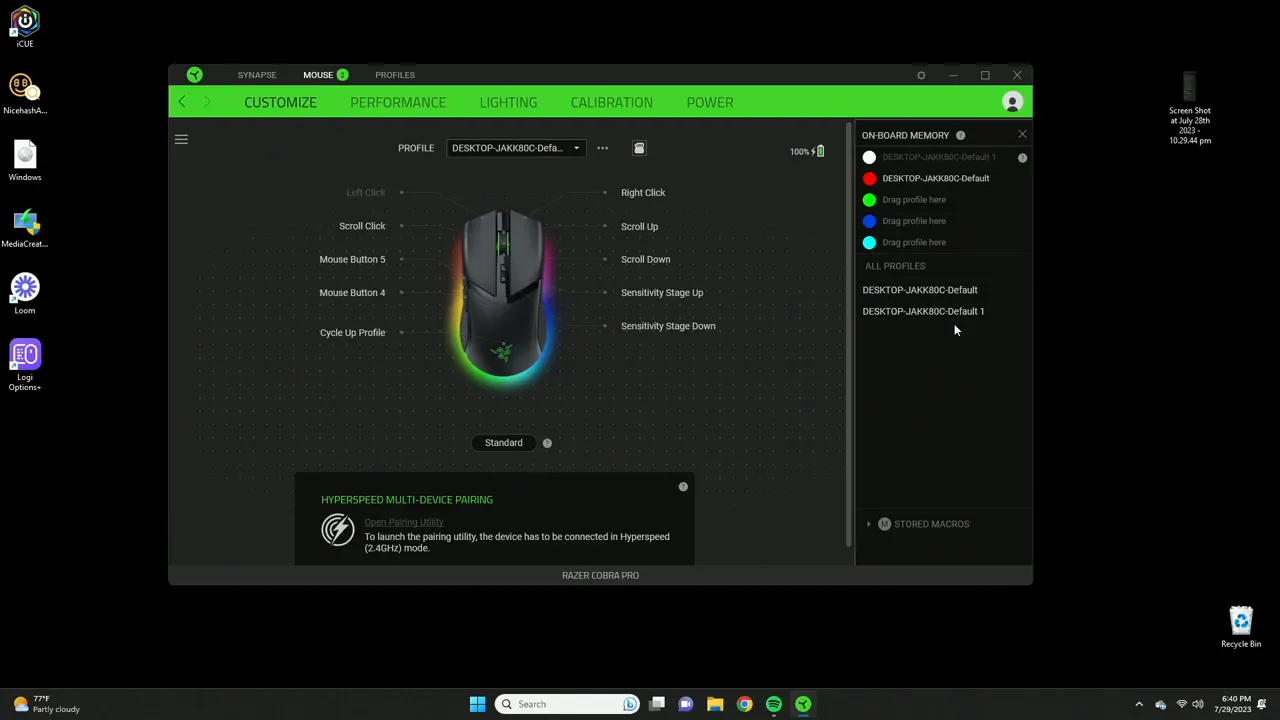Click the ON-BOARD MEMORY help icon
This screenshot has height=720, width=1280.
click(959, 135)
